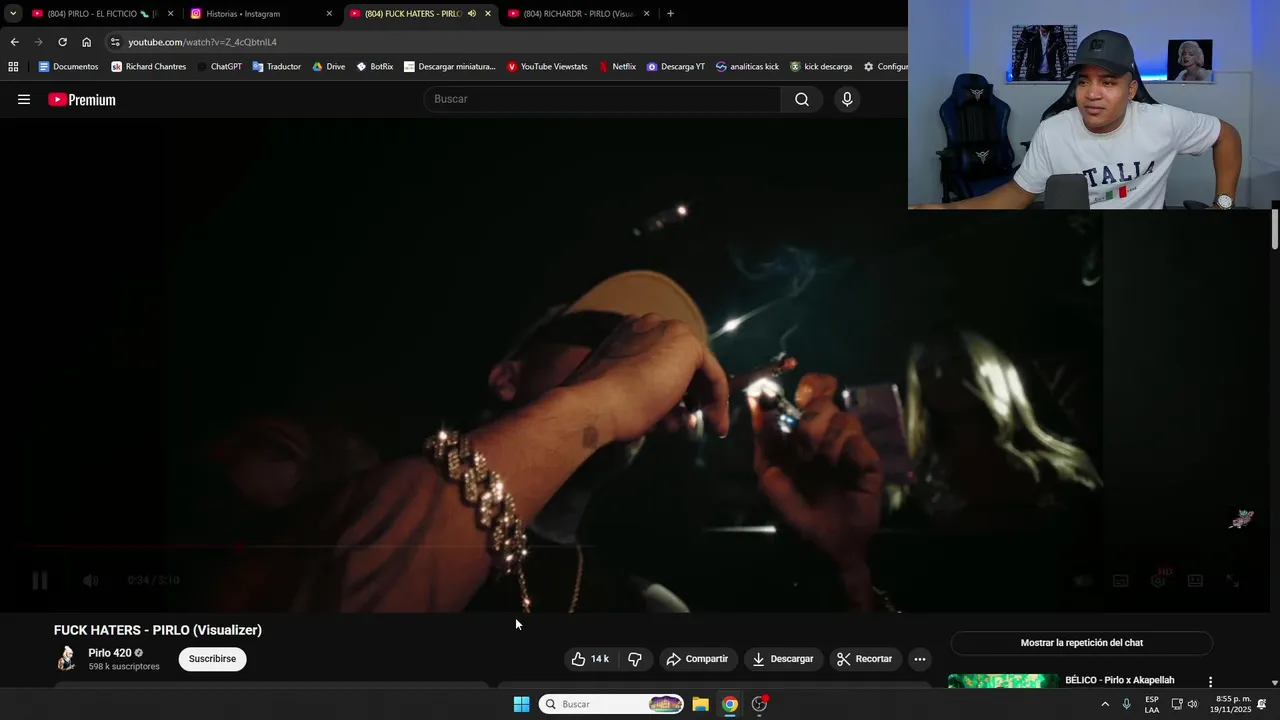
Task: Open the Descargar miniatura bookmark
Action: click(450, 67)
